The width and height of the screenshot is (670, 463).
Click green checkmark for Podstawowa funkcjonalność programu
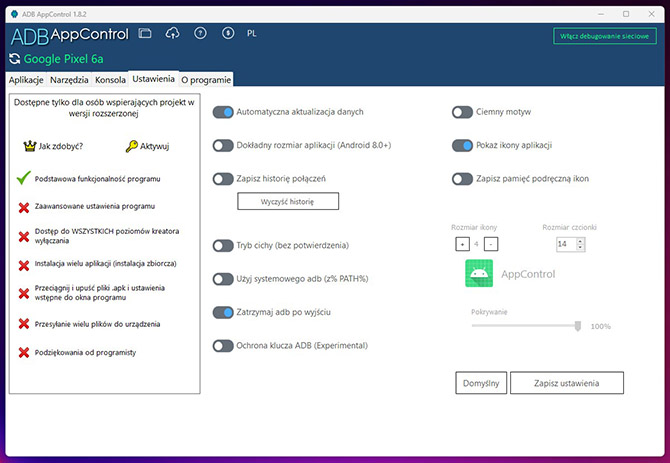(x=24, y=178)
